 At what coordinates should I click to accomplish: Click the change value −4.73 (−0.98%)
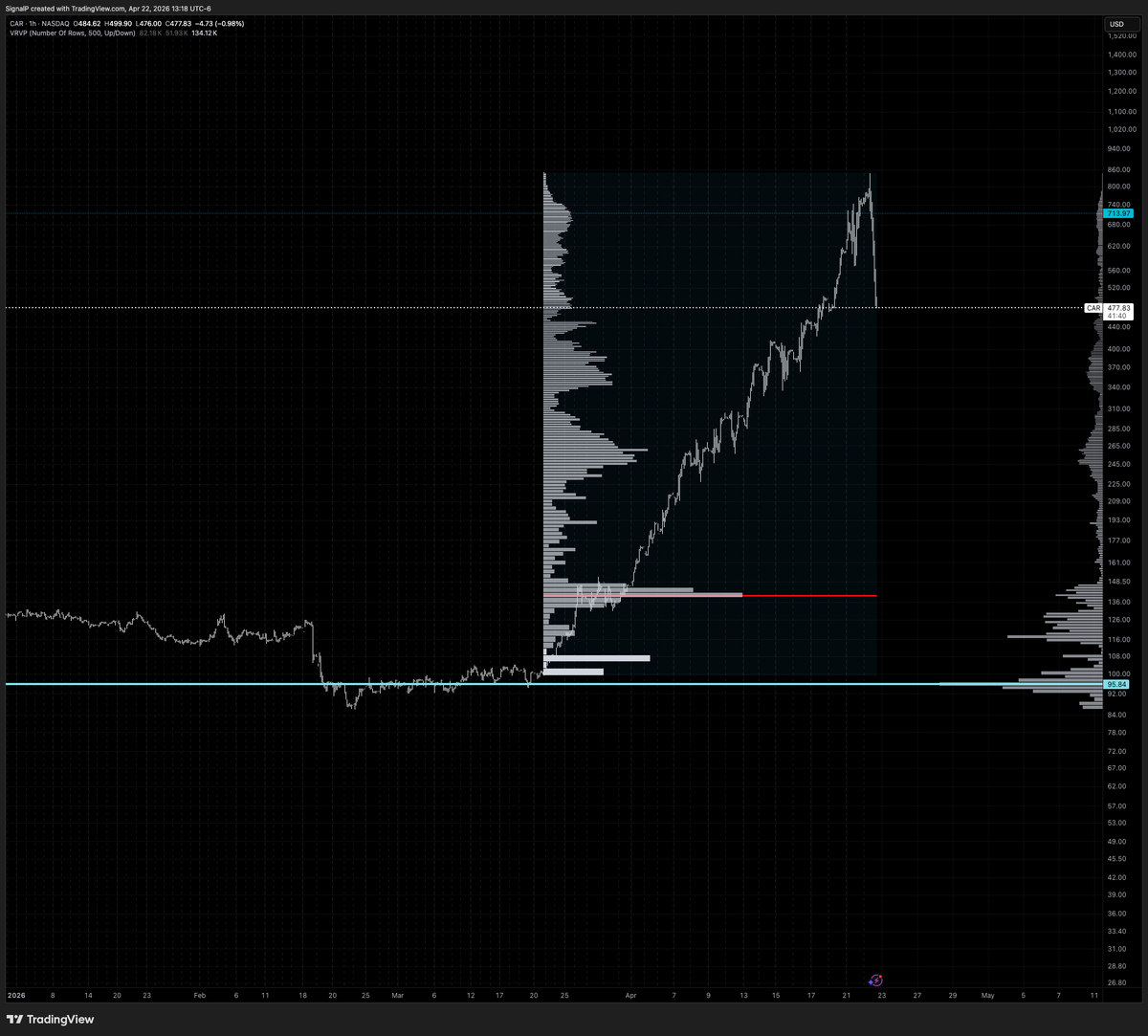222,23
